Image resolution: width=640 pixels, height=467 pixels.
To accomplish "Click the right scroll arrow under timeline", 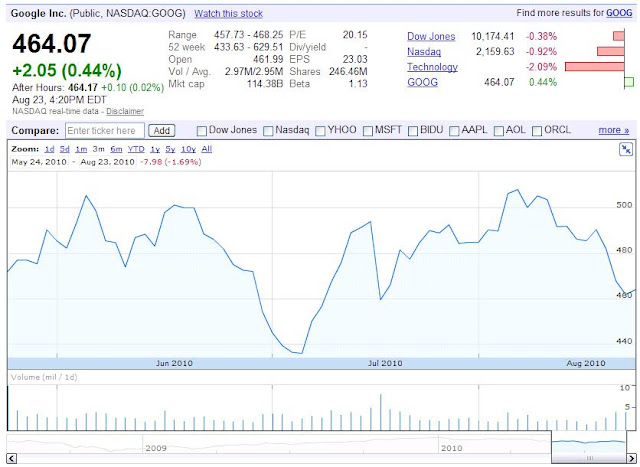I will pyautogui.click(x=631, y=458).
